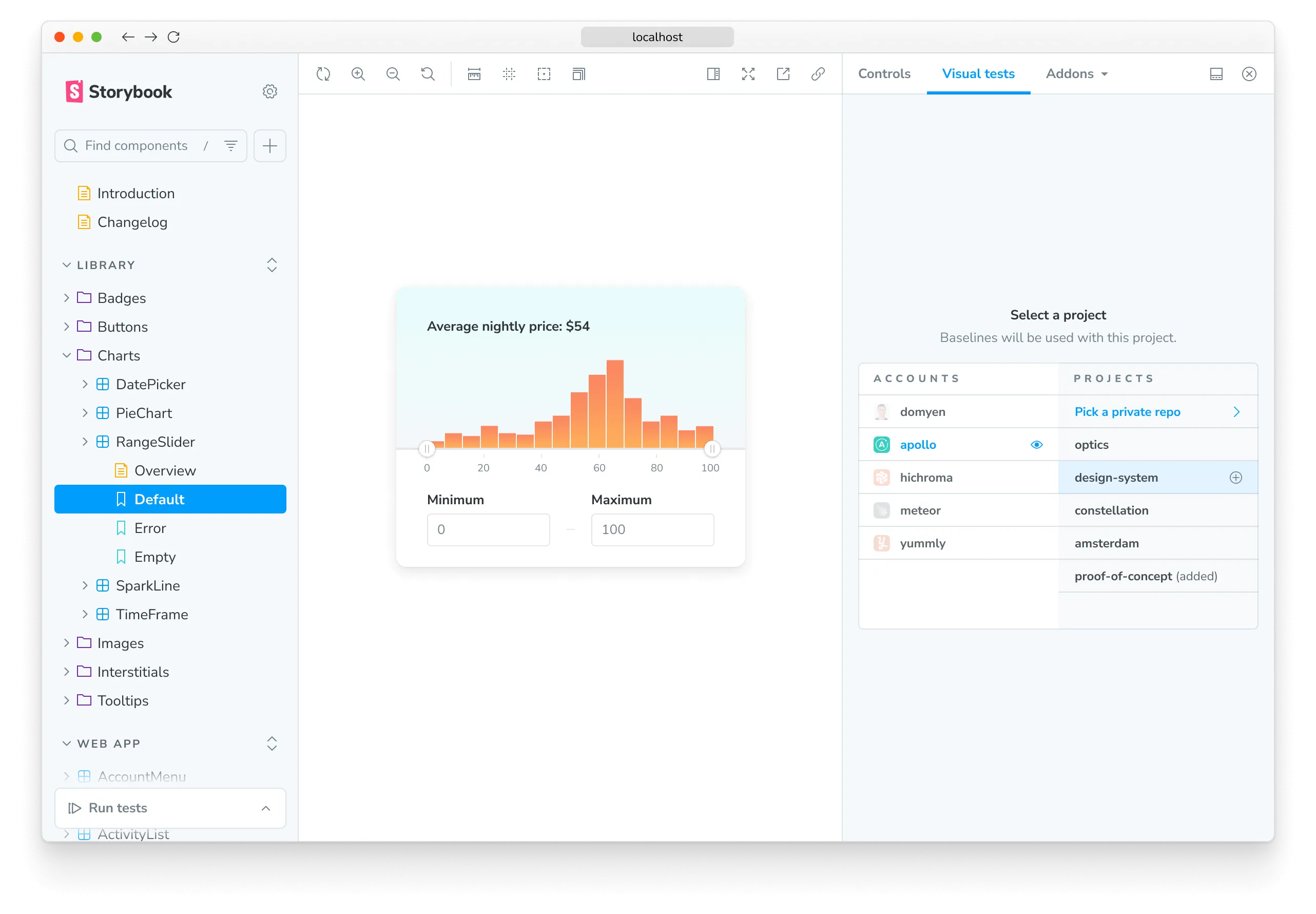
Task: Toggle the grid overlay
Action: (509, 74)
